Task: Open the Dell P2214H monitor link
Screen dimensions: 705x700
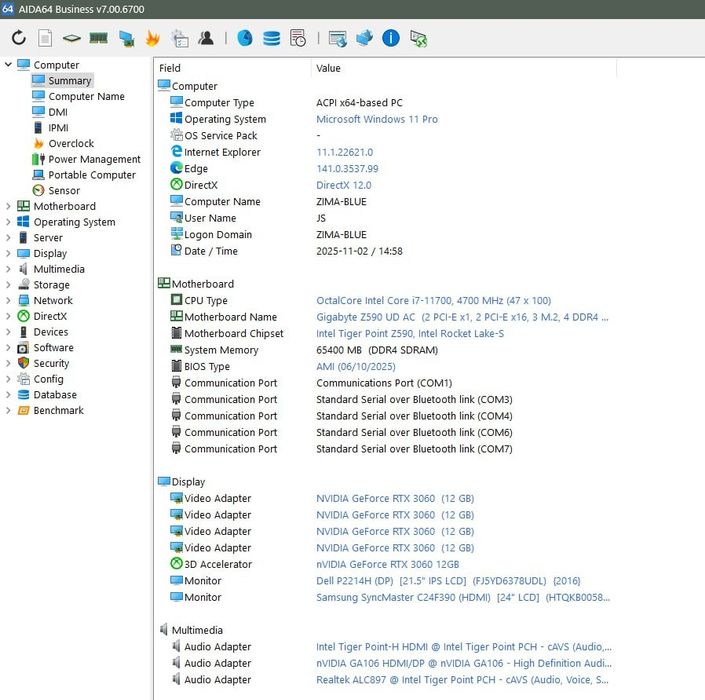Action: (x=448, y=581)
